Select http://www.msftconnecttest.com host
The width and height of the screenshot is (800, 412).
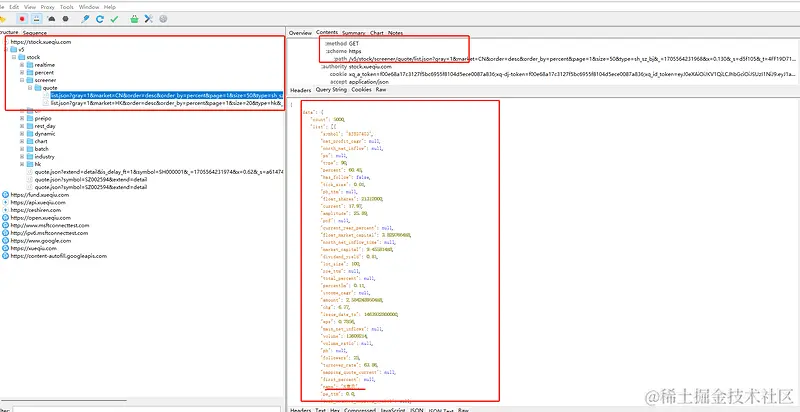pos(49,225)
